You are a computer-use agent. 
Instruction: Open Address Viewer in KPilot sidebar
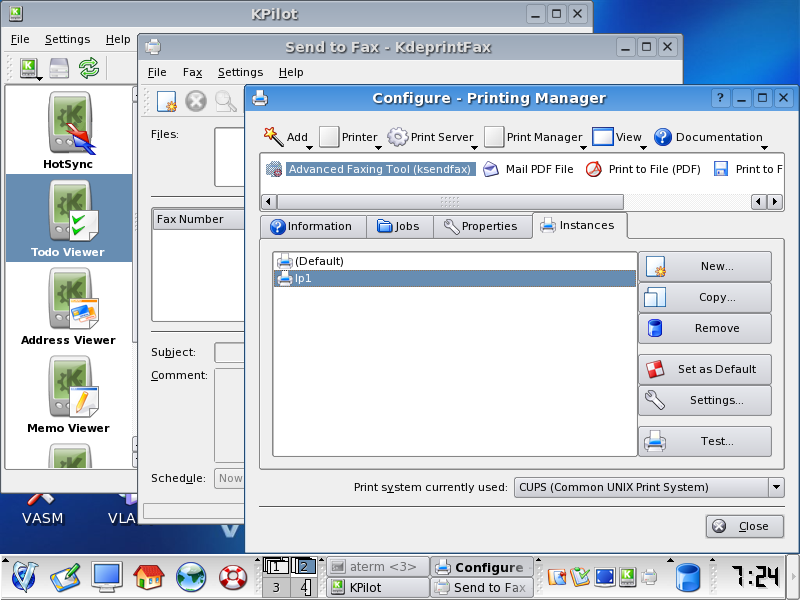[x=69, y=306]
